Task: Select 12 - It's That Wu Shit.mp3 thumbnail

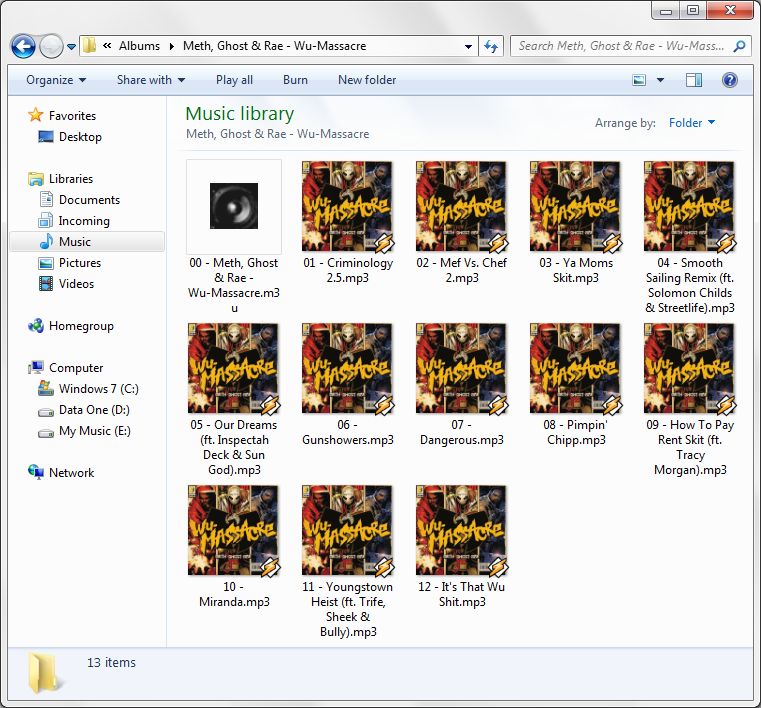Action: tap(462, 530)
